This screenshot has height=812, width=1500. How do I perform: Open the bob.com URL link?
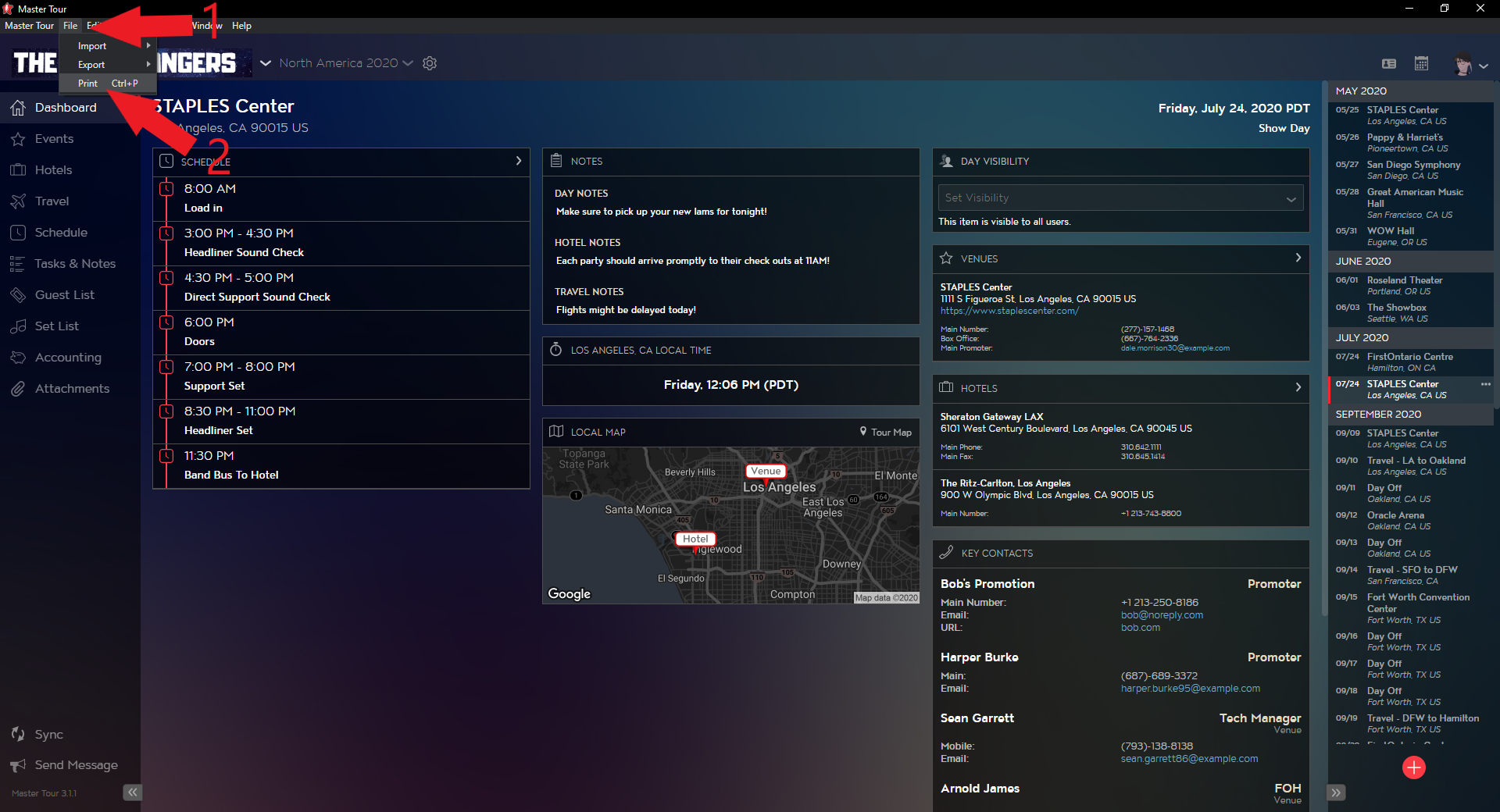pyautogui.click(x=1140, y=628)
